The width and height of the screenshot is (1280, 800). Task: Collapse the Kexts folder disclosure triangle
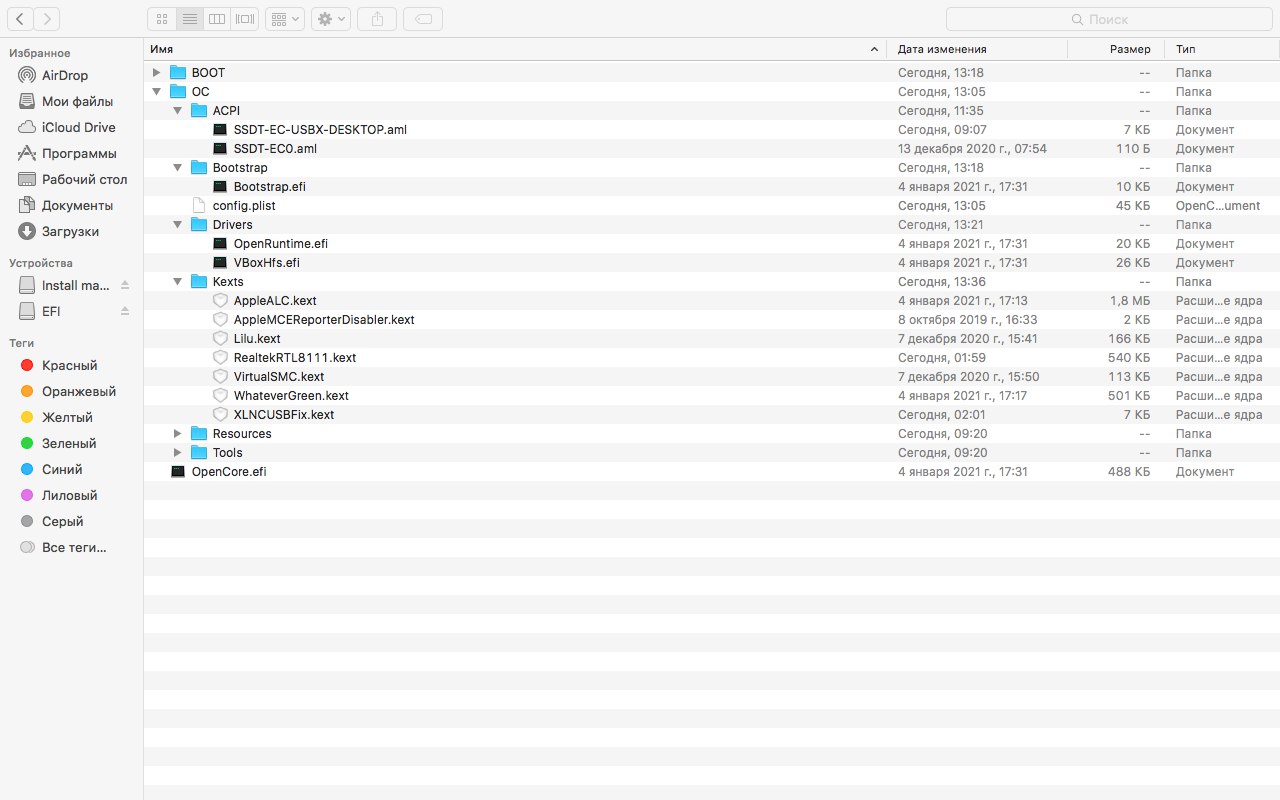177,281
